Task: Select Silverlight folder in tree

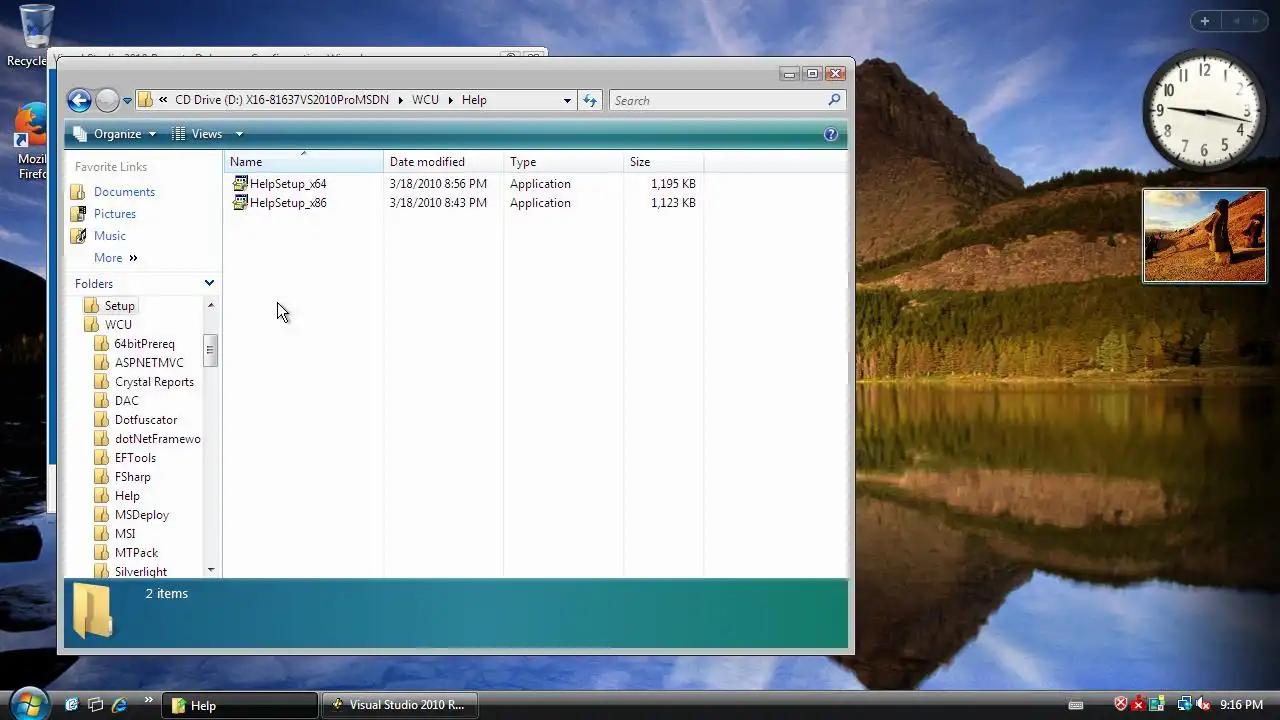Action: click(141, 572)
